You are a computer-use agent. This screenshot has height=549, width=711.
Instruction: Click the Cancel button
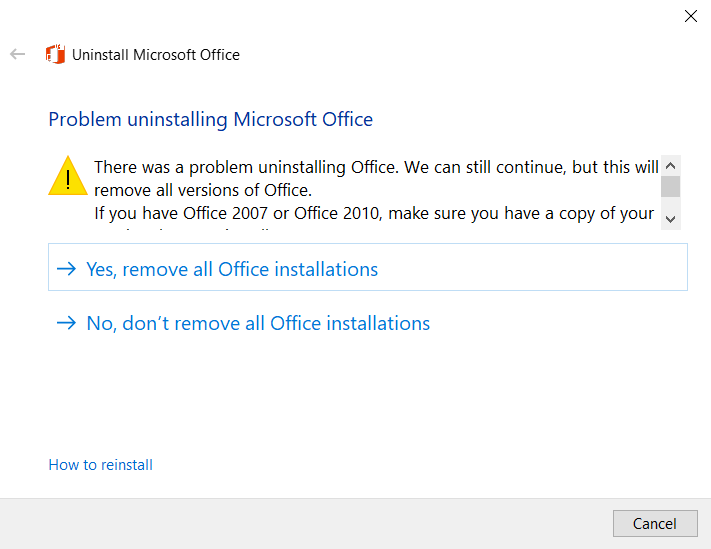(x=655, y=524)
